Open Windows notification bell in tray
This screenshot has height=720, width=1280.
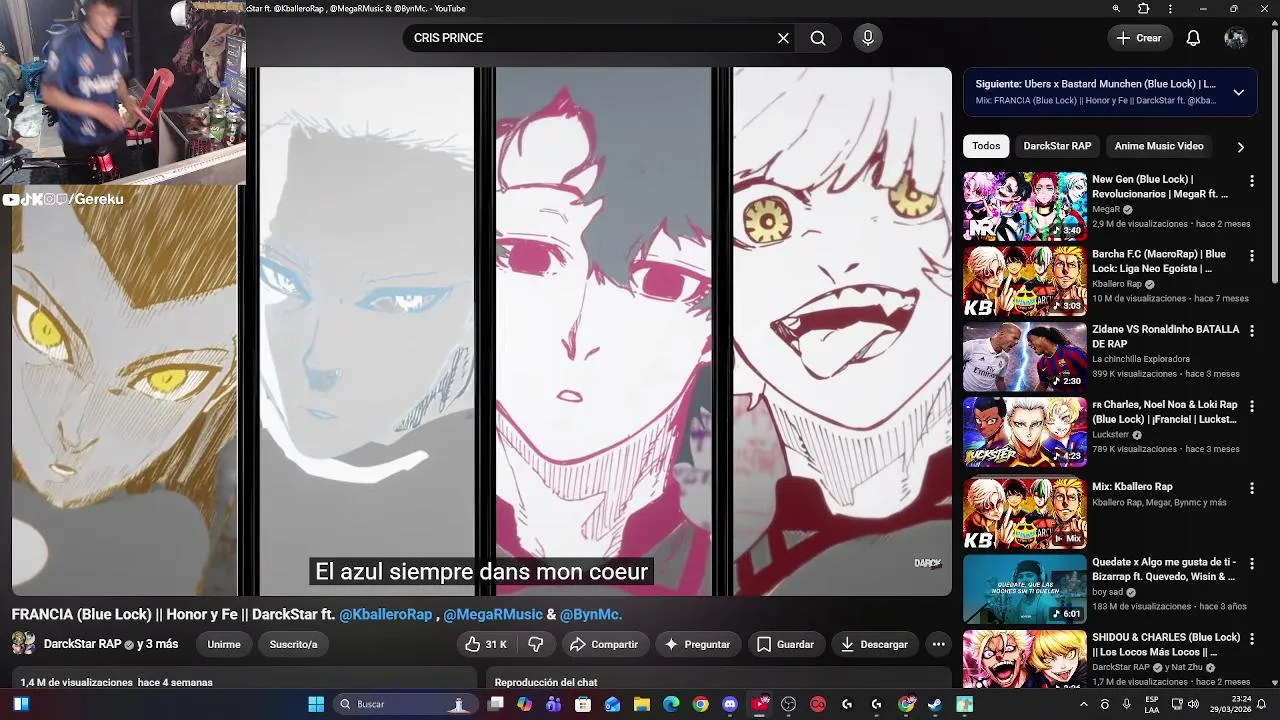(x=1262, y=704)
